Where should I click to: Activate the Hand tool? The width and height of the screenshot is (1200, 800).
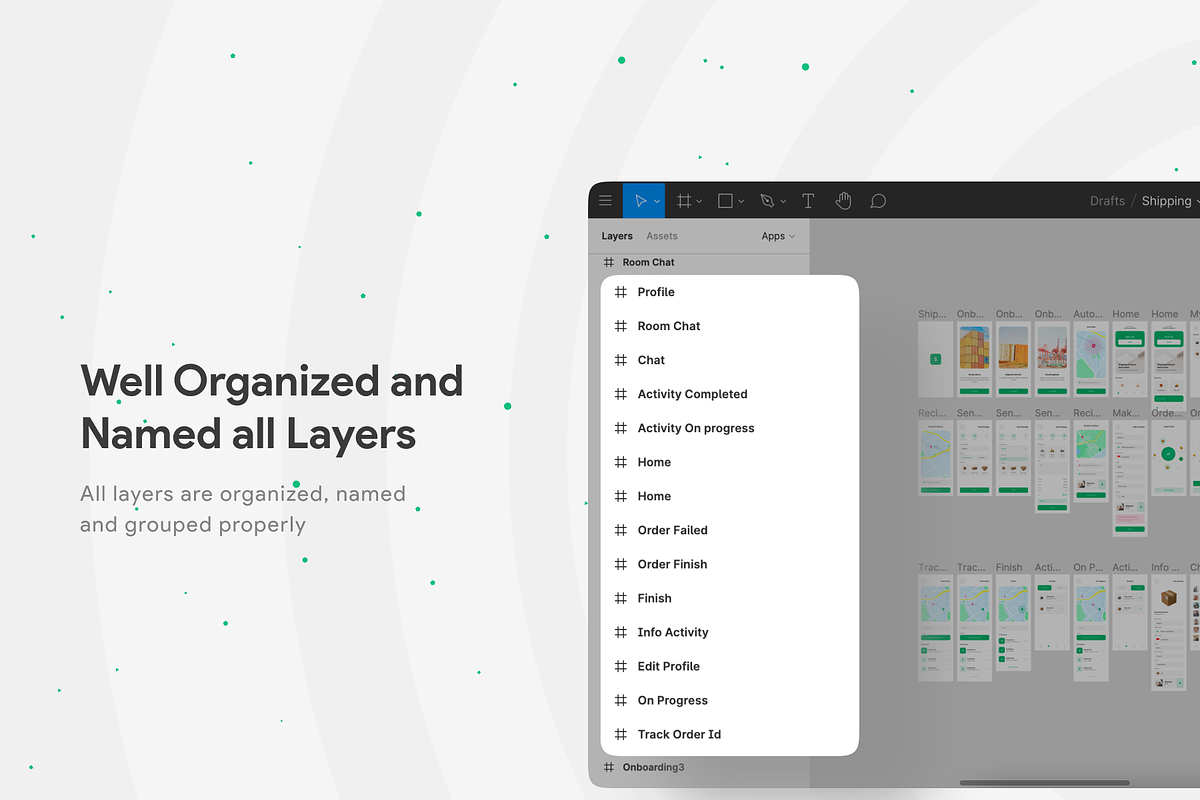pos(843,201)
